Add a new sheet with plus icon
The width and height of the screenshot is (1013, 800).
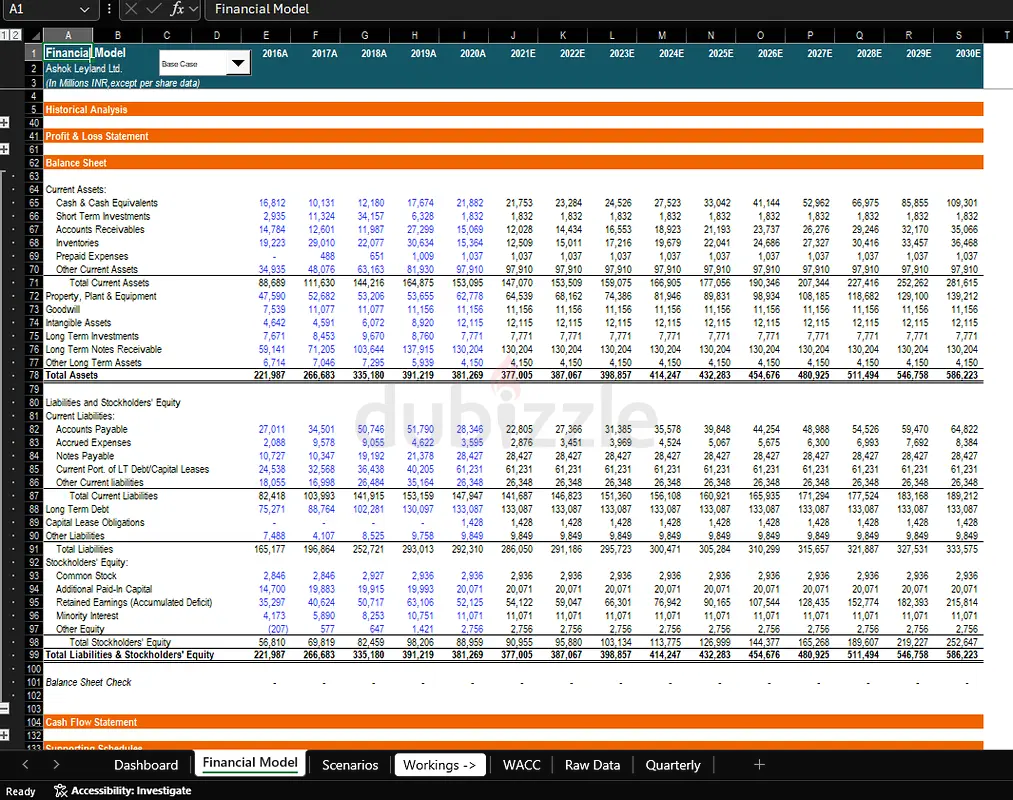[x=759, y=764]
